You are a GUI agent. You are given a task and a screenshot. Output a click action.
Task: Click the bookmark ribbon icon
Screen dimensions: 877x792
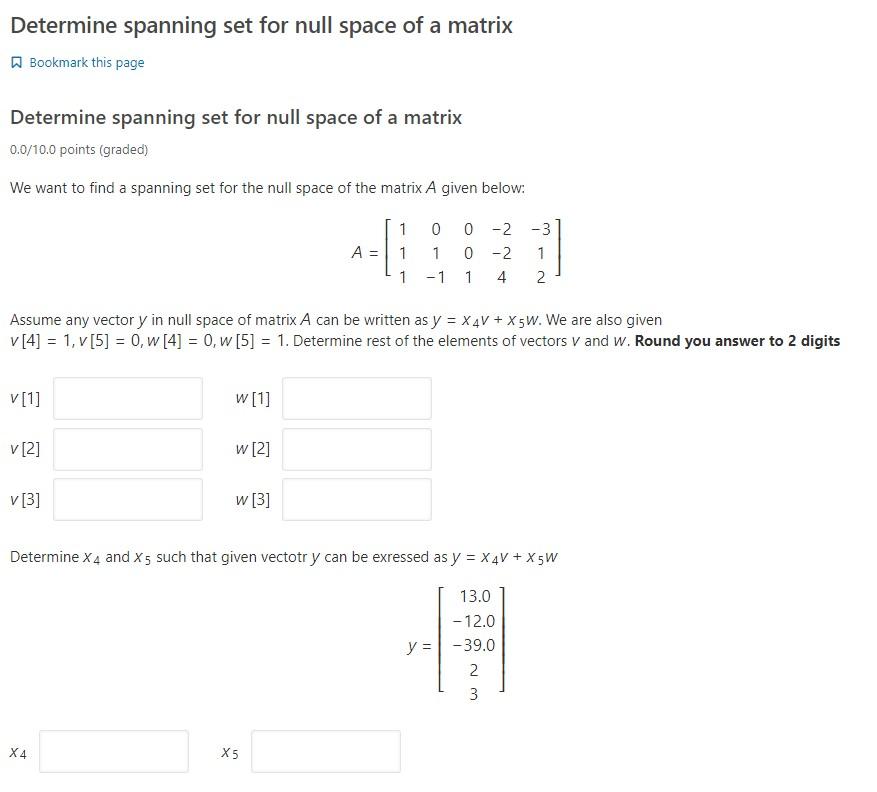16,62
